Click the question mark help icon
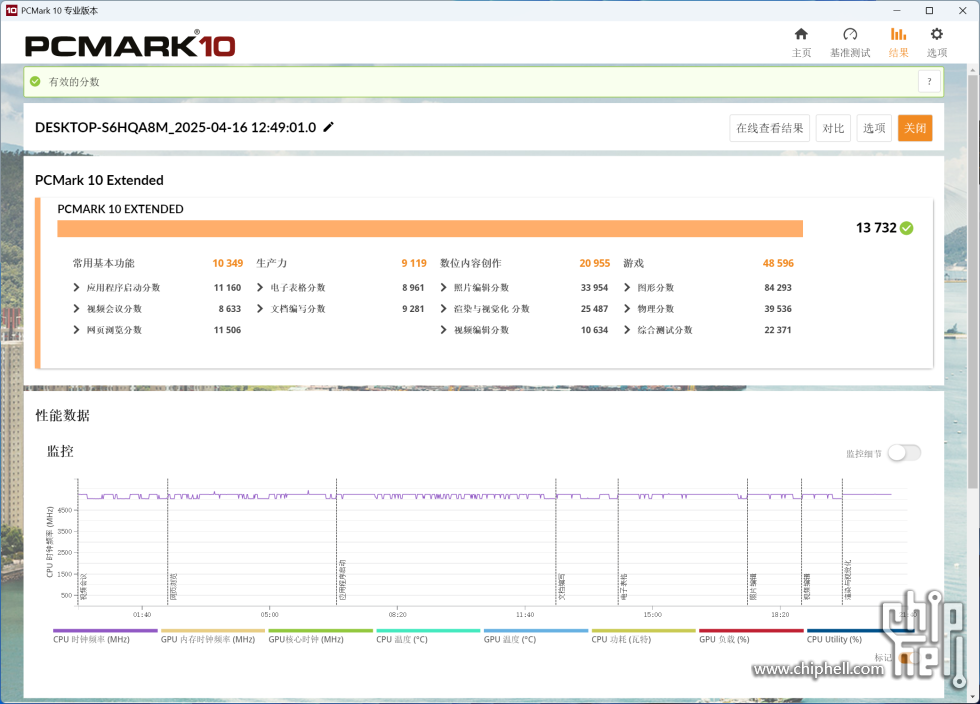Viewport: 980px width, 704px height. tap(929, 81)
